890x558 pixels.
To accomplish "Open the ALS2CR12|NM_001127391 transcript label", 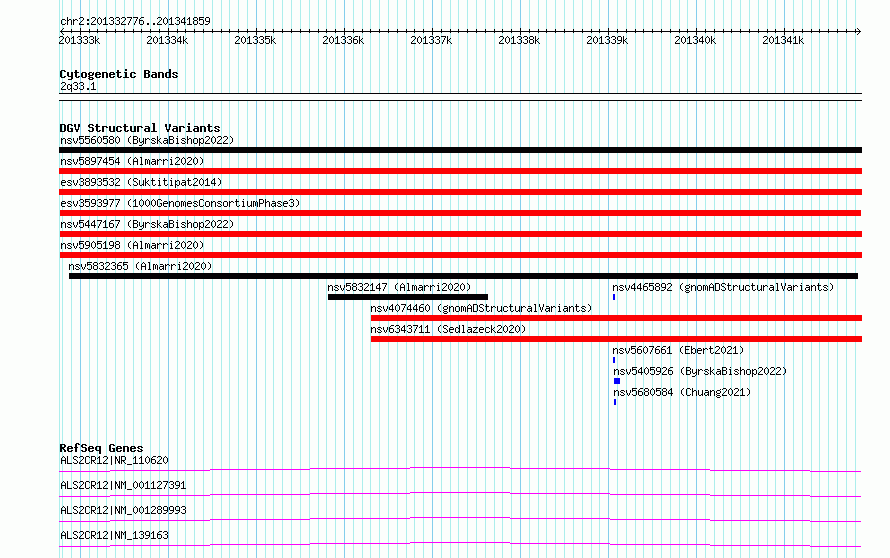I will (123, 485).
